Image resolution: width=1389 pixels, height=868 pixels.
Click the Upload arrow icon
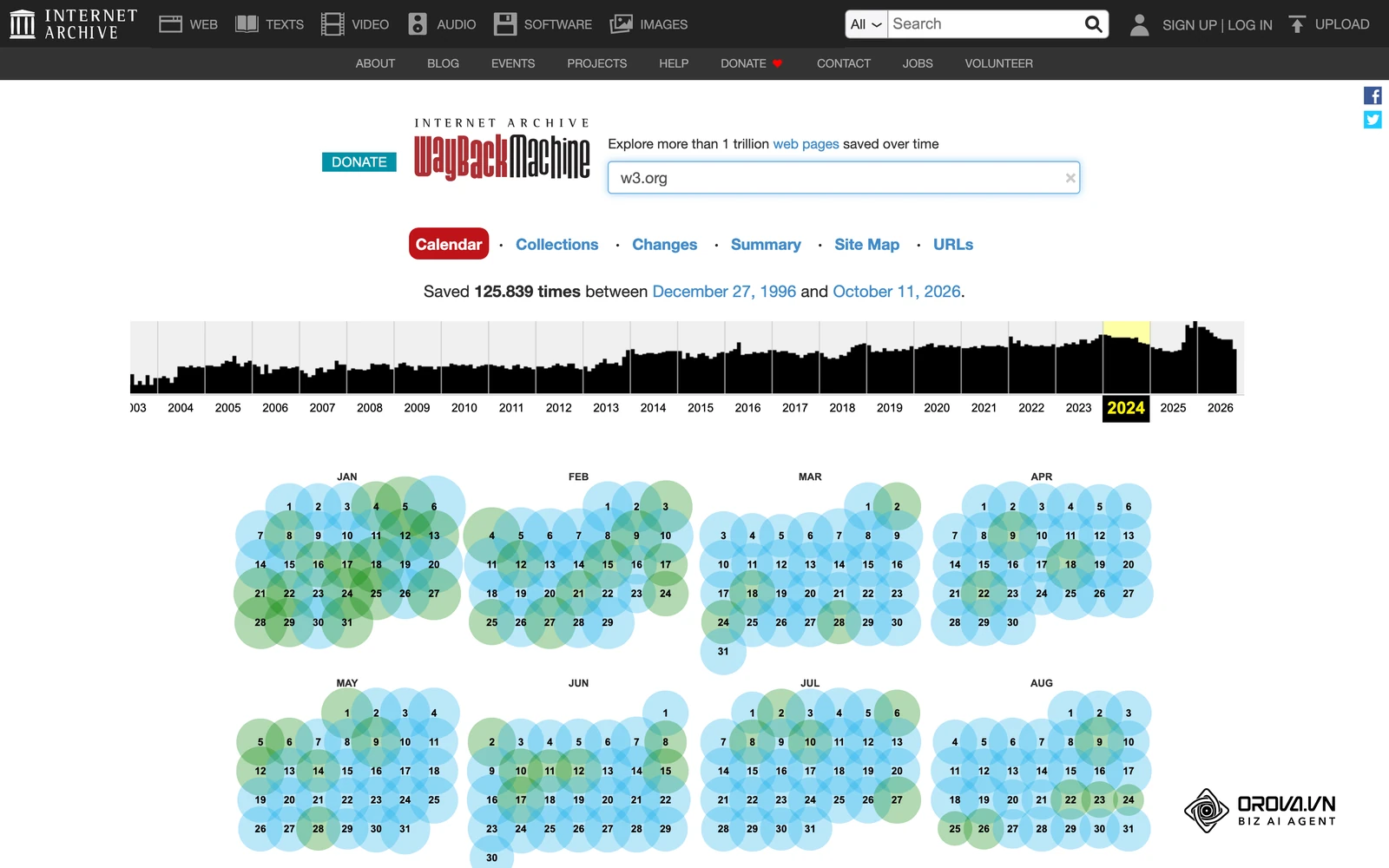coord(1297,24)
